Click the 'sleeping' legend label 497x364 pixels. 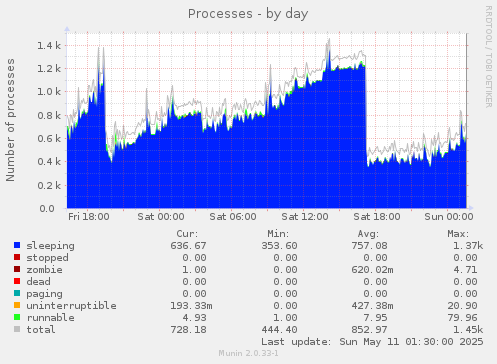coord(50,246)
